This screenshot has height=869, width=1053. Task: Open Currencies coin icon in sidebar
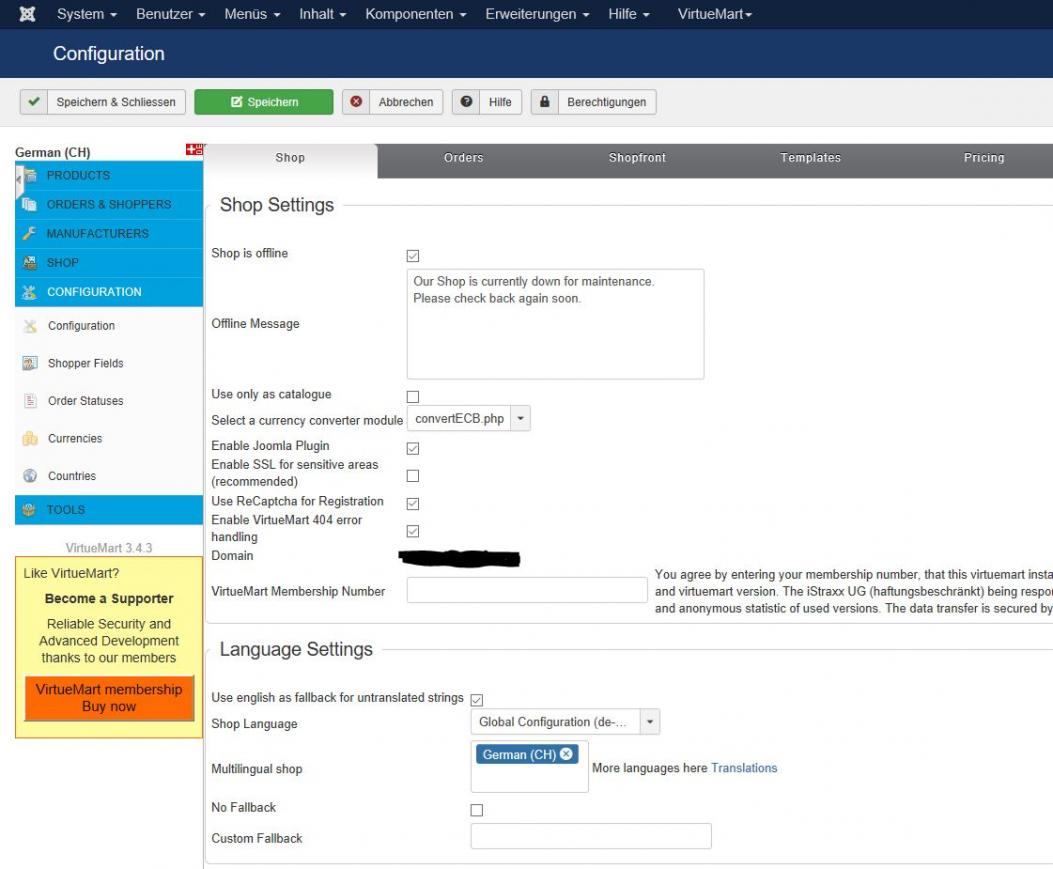click(30, 439)
